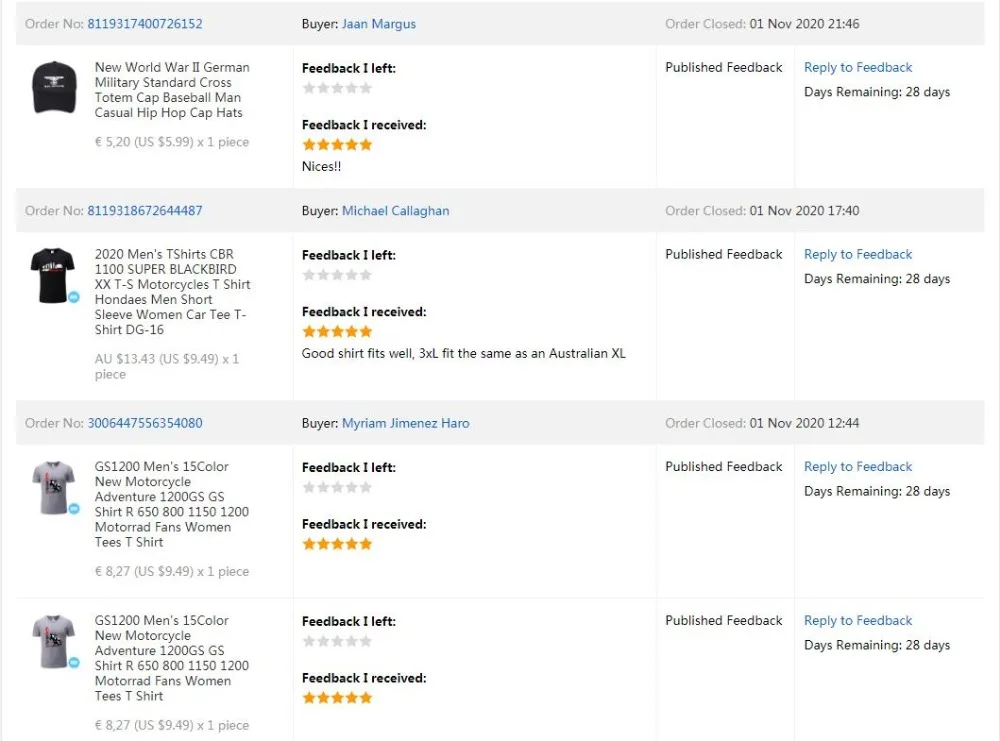Click the empty grey stars in Michael Callaghan's order
The height and width of the screenshot is (741, 1000).
[x=337, y=275]
